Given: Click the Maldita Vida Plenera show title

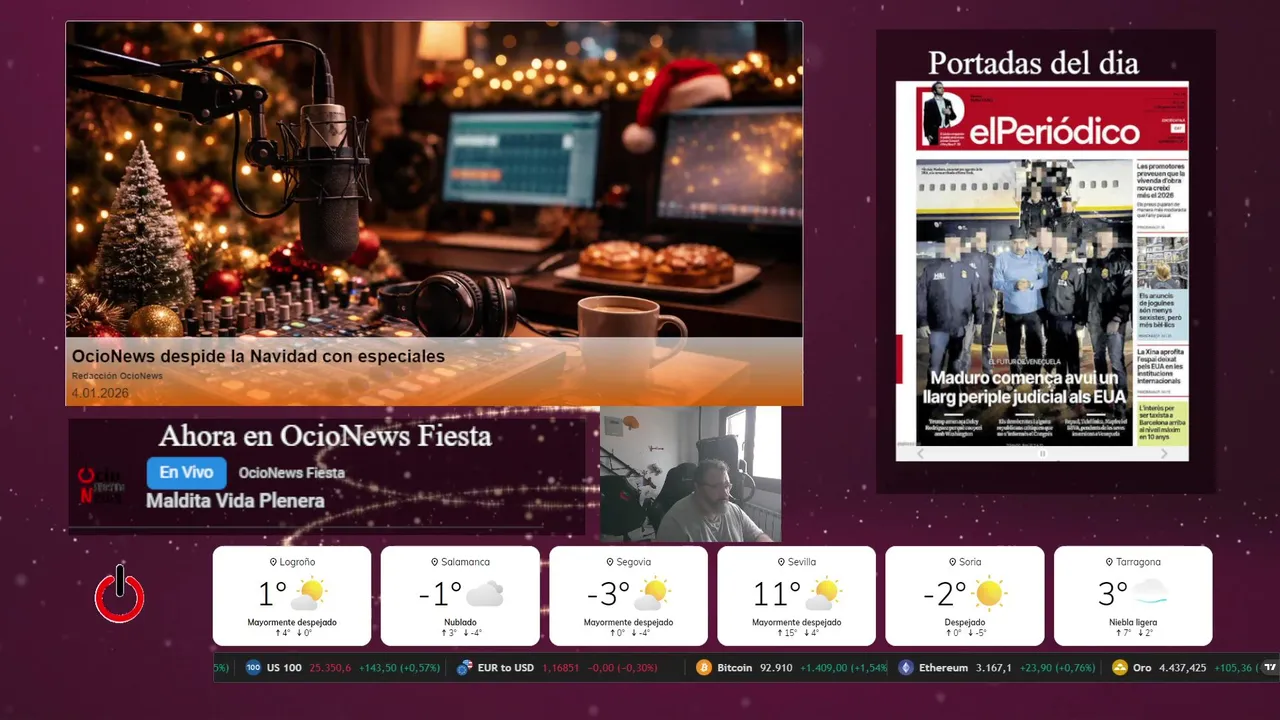Looking at the screenshot, I should (x=235, y=500).
